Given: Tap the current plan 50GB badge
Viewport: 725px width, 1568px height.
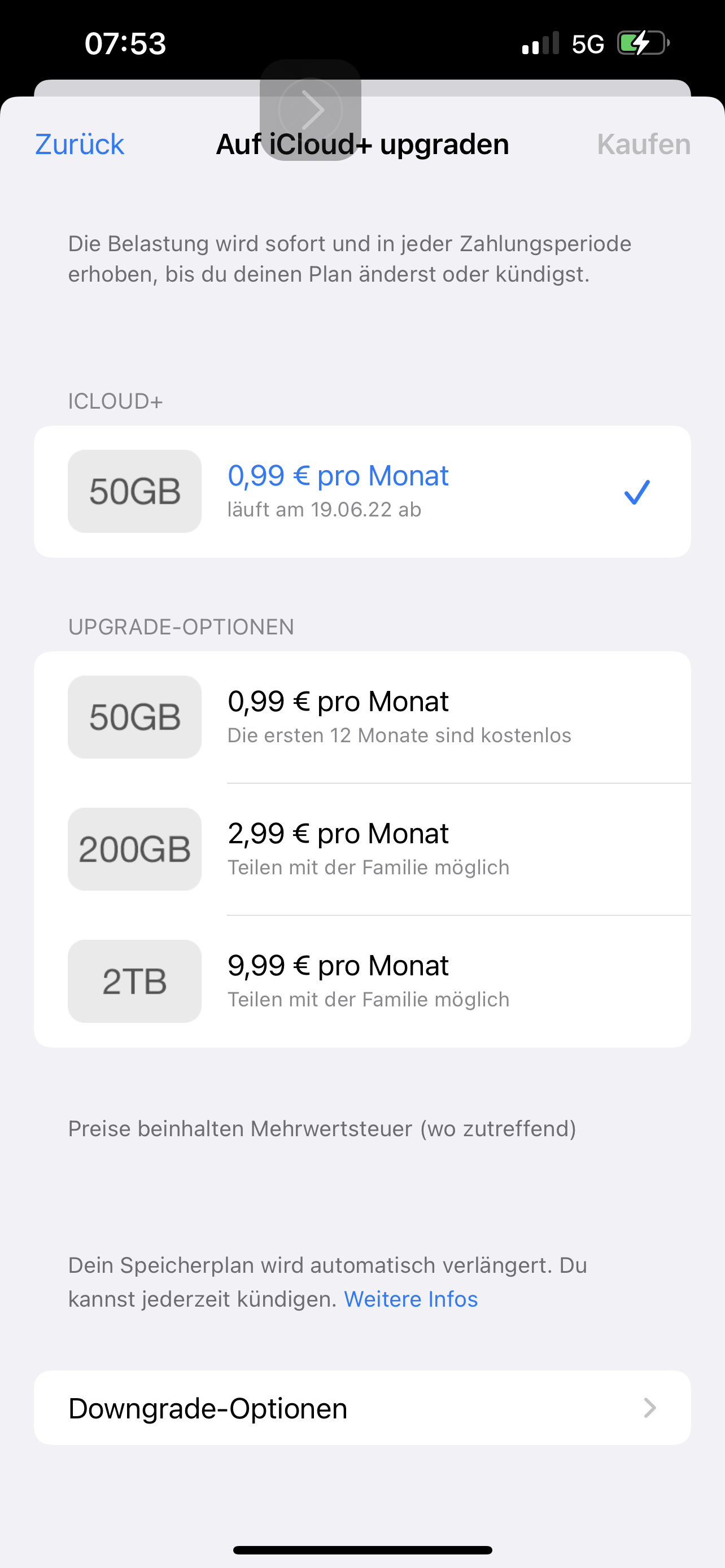Looking at the screenshot, I should 134,491.
